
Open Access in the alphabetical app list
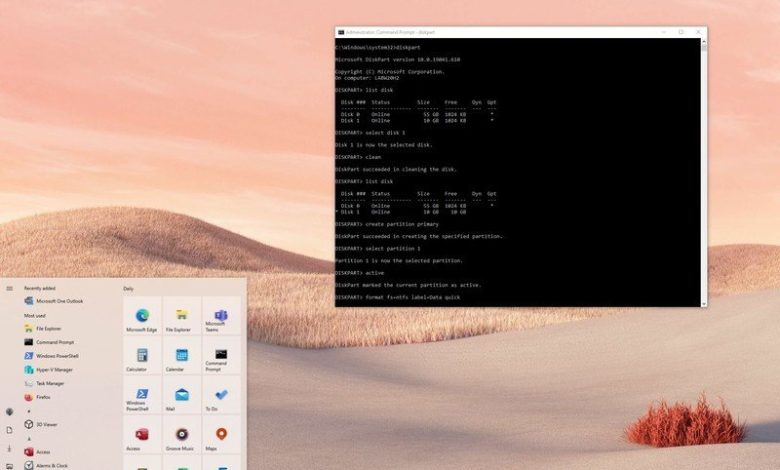37,452
